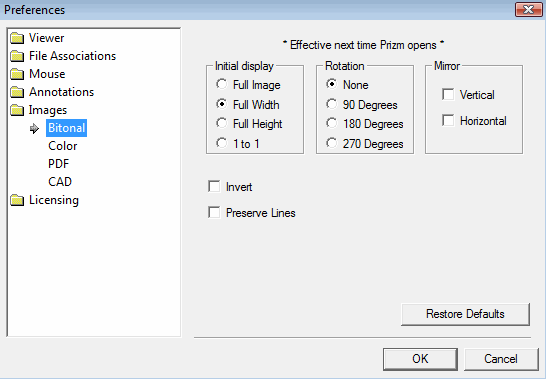546x379 pixels.
Task: Confirm preferences with OK button
Action: tap(420, 359)
